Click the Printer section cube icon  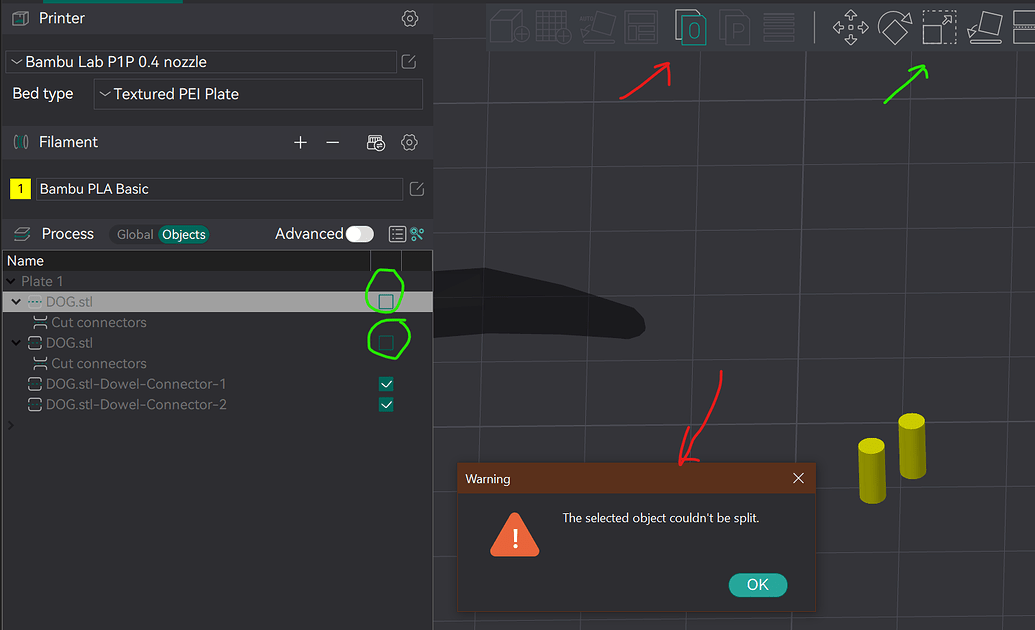20,18
